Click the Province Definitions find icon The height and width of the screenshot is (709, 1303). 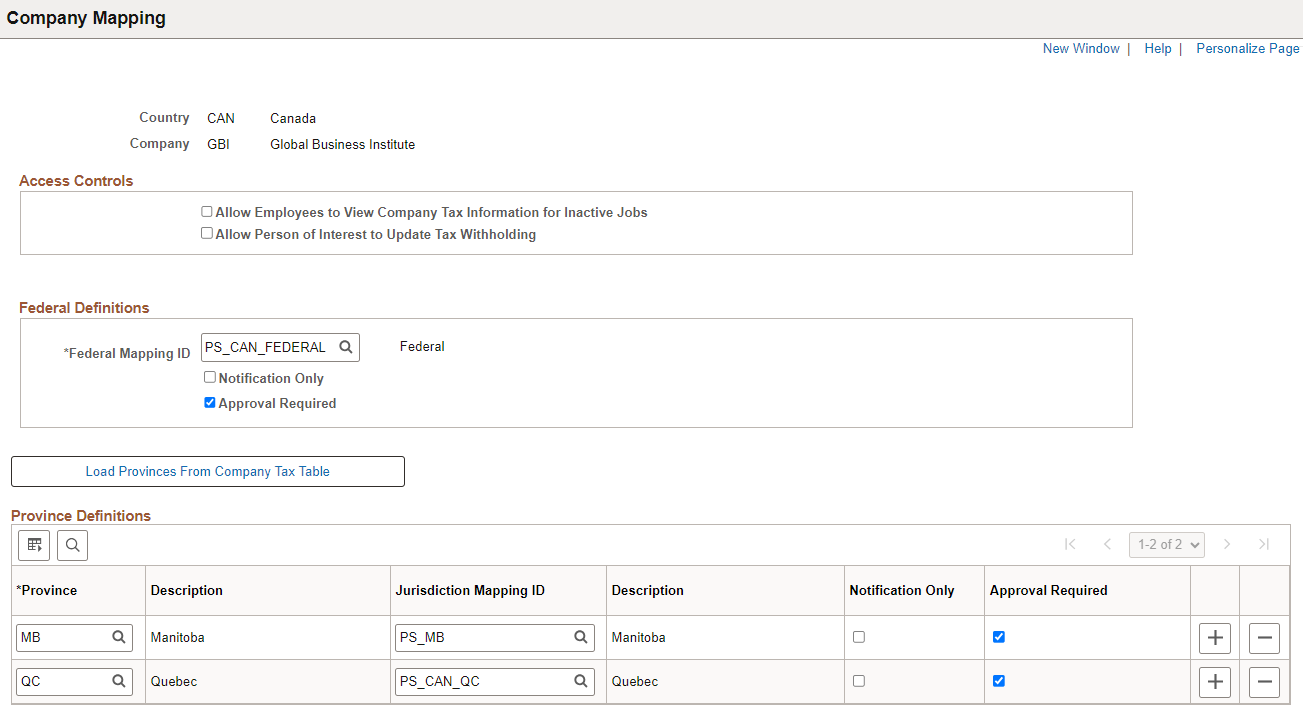tap(73, 545)
